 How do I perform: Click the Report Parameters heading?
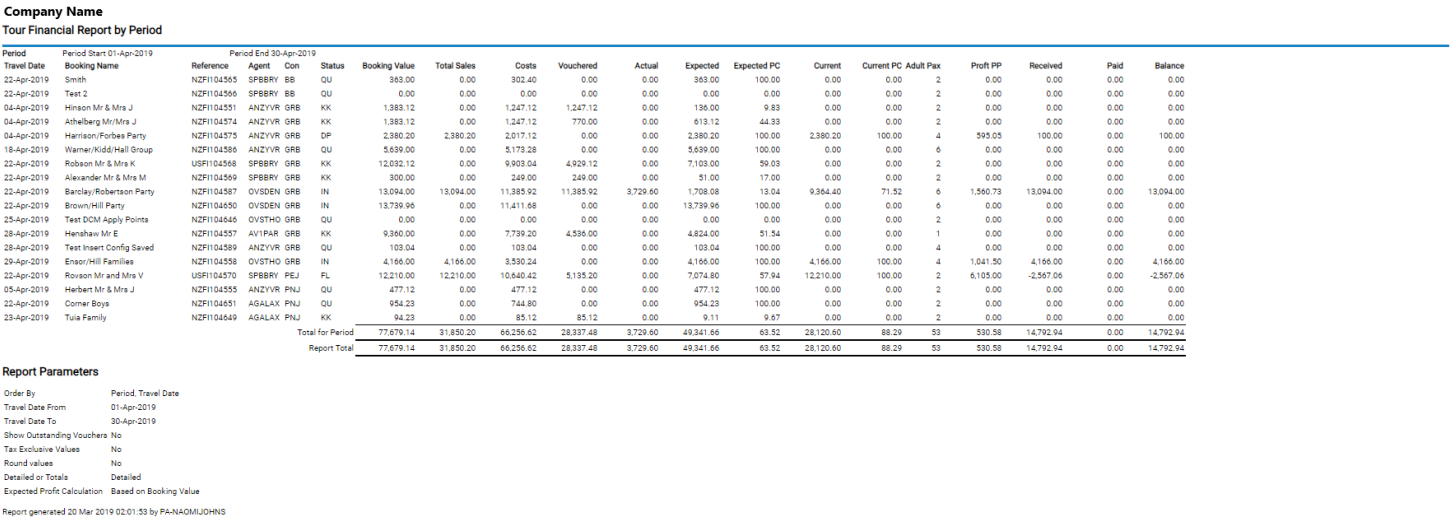50,372
